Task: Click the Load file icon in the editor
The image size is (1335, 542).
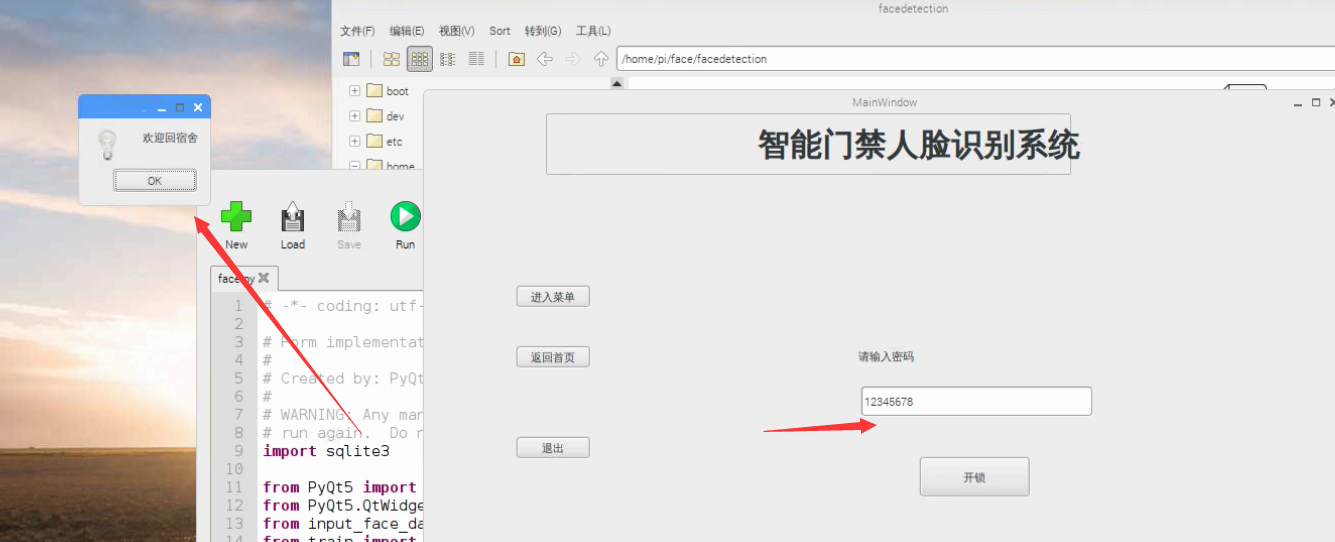Action: tap(292, 217)
